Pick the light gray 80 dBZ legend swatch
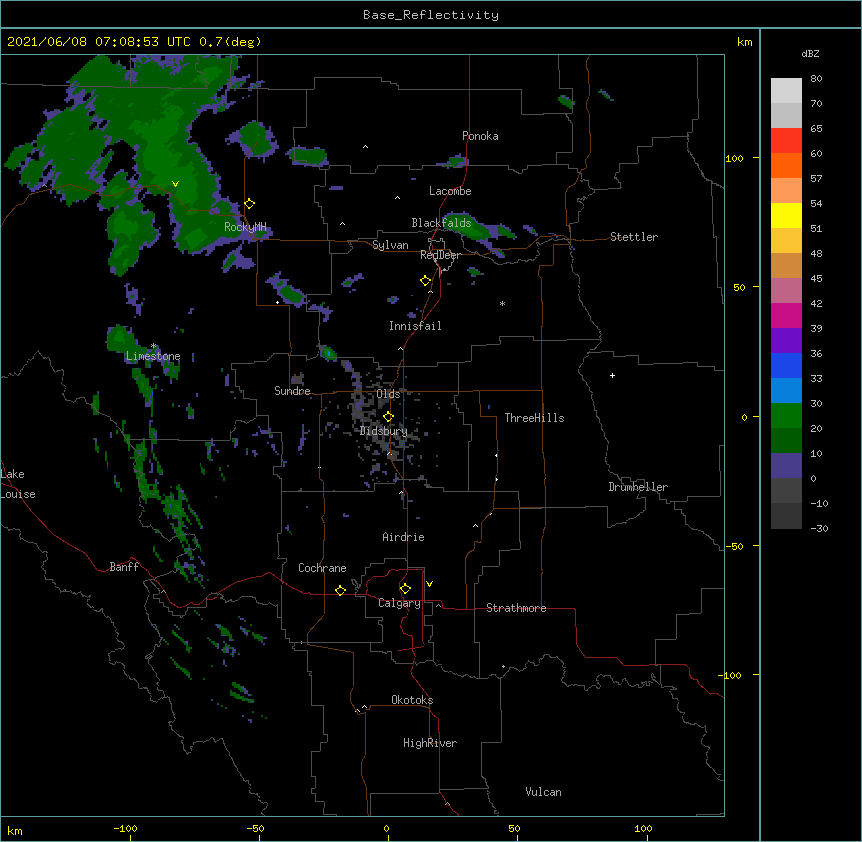 click(786, 91)
